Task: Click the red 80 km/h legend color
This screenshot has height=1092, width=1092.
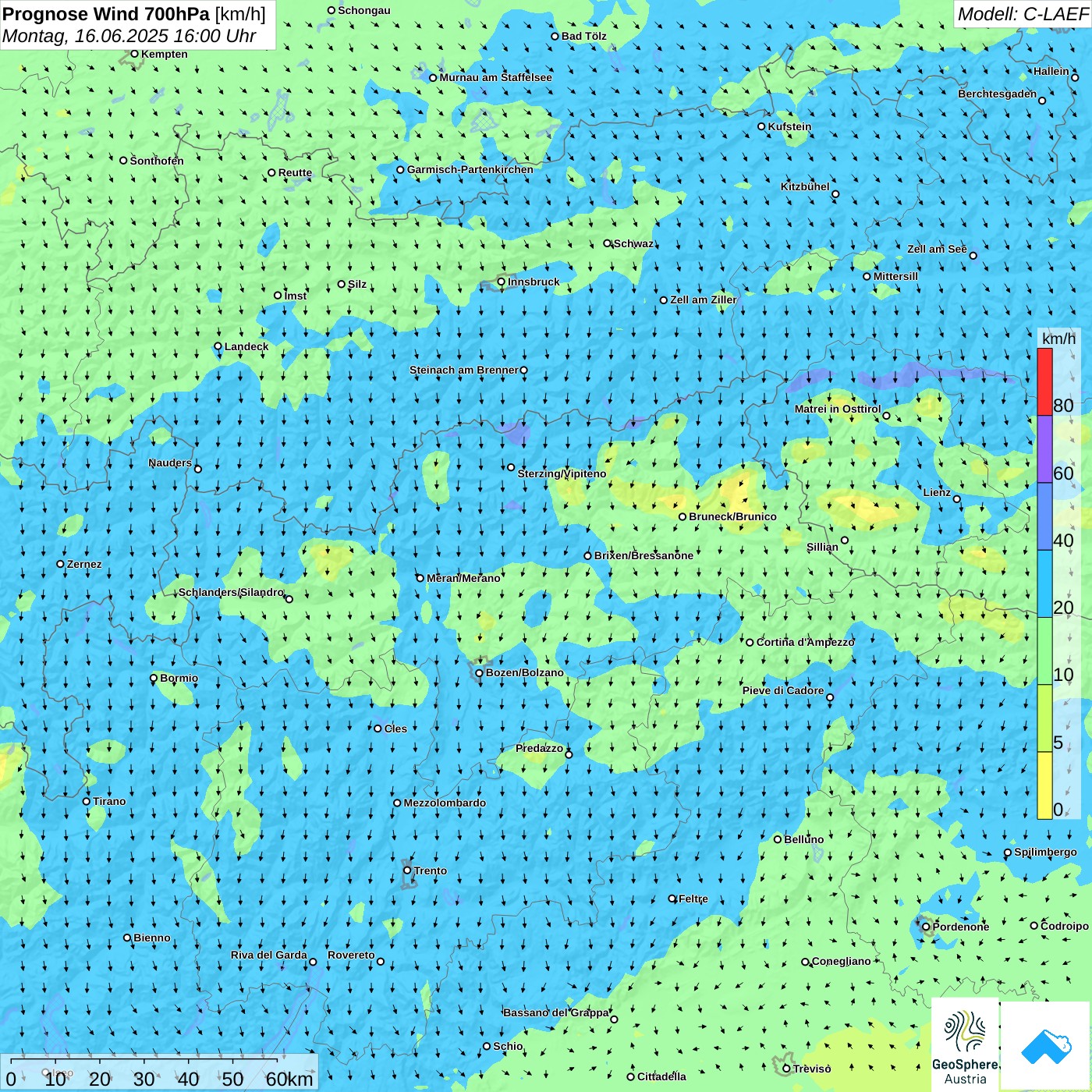Action: point(1044,381)
